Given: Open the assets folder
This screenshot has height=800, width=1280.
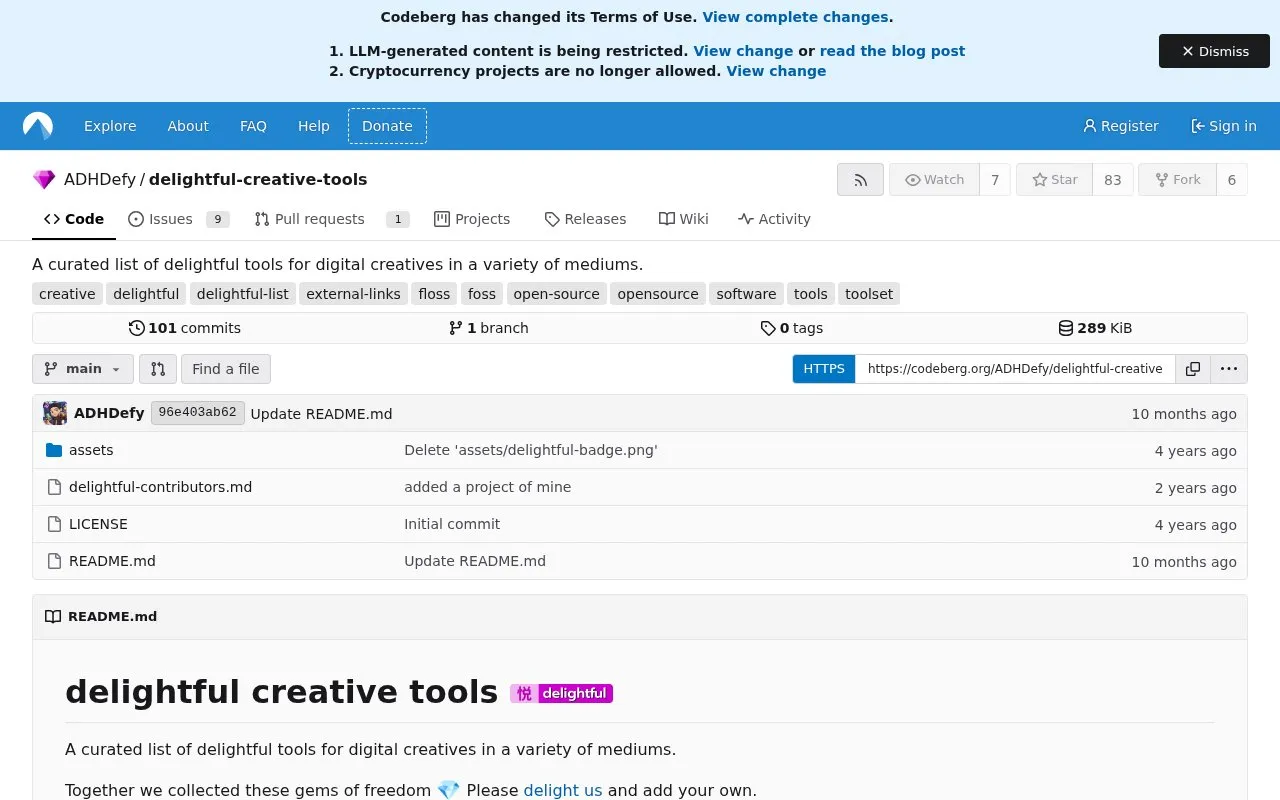Looking at the screenshot, I should 91,450.
